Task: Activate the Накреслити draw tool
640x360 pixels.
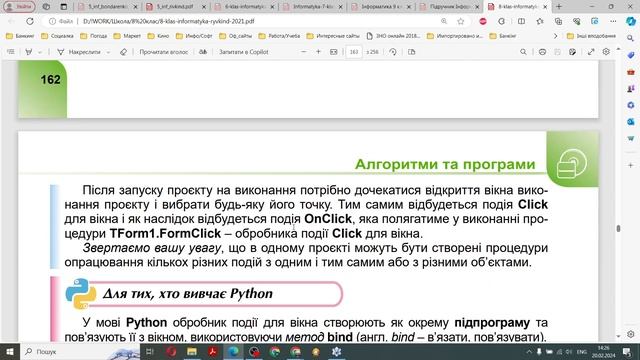Action: click(79, 52)
